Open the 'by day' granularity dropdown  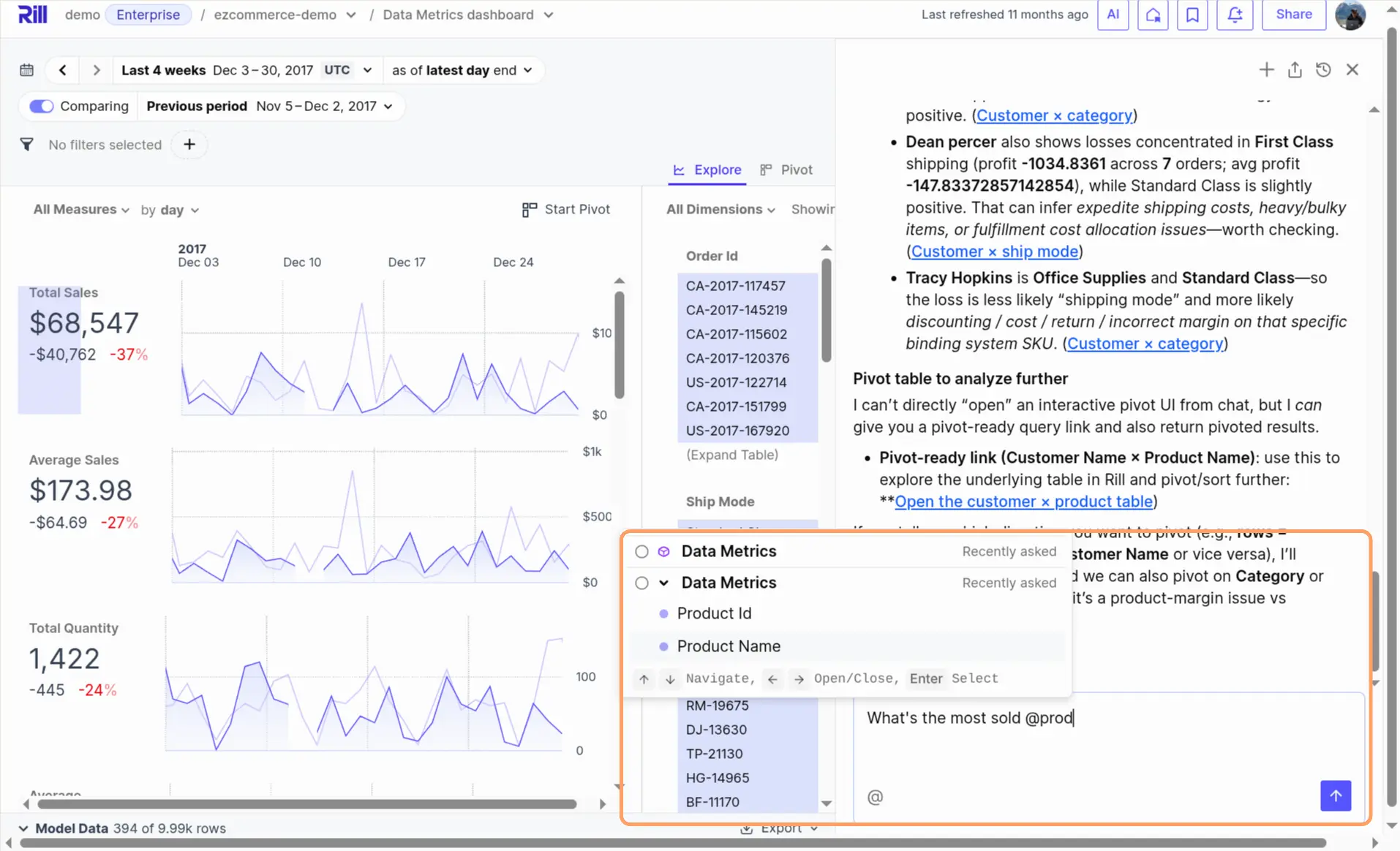170,210
